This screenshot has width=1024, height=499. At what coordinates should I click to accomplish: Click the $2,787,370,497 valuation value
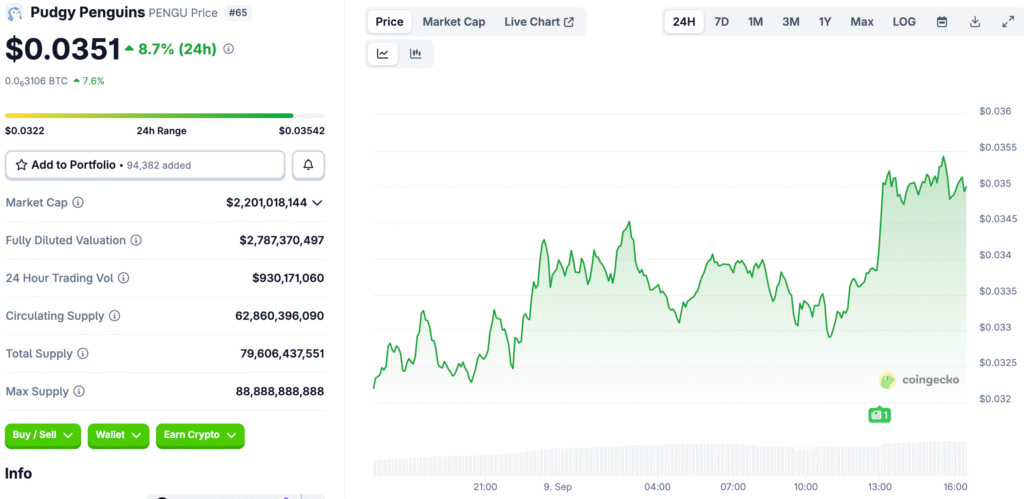coord(281,240)
